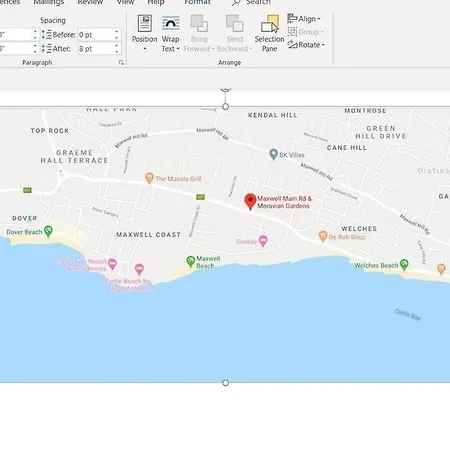Decrease the Spacing After value

[117, 51]
